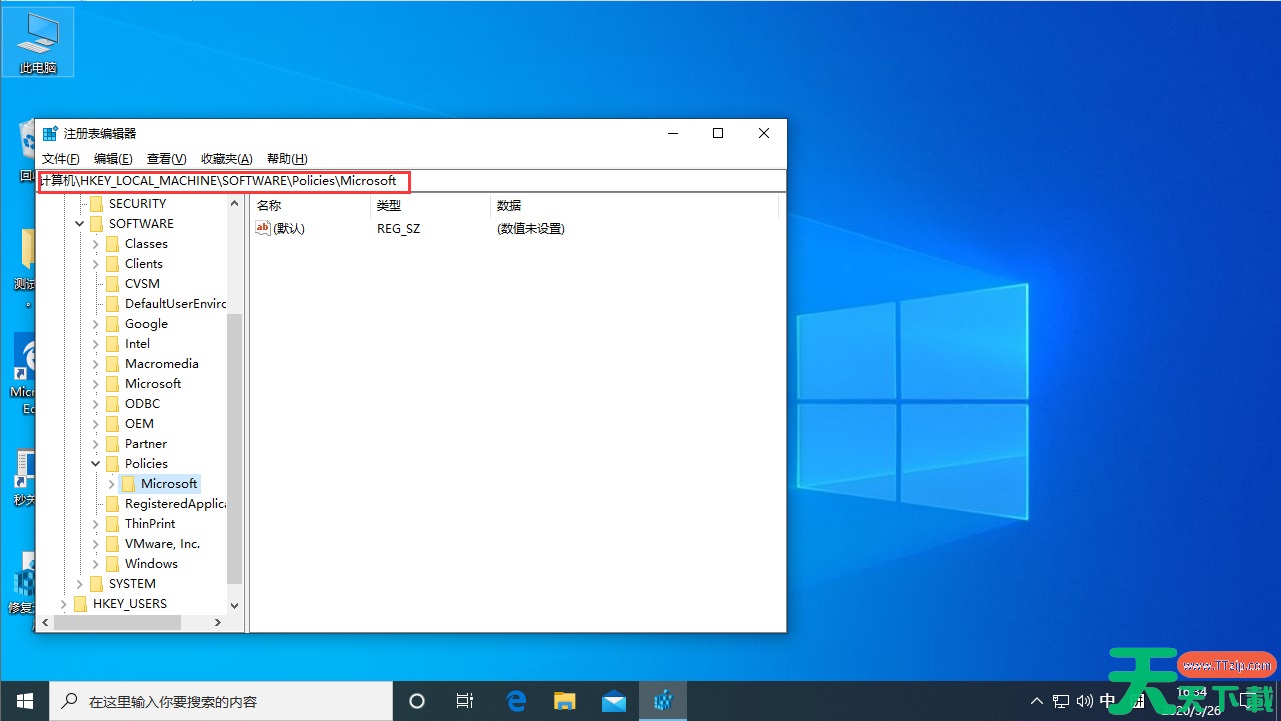Open File Explorer from the taskbar

(565, 701)
